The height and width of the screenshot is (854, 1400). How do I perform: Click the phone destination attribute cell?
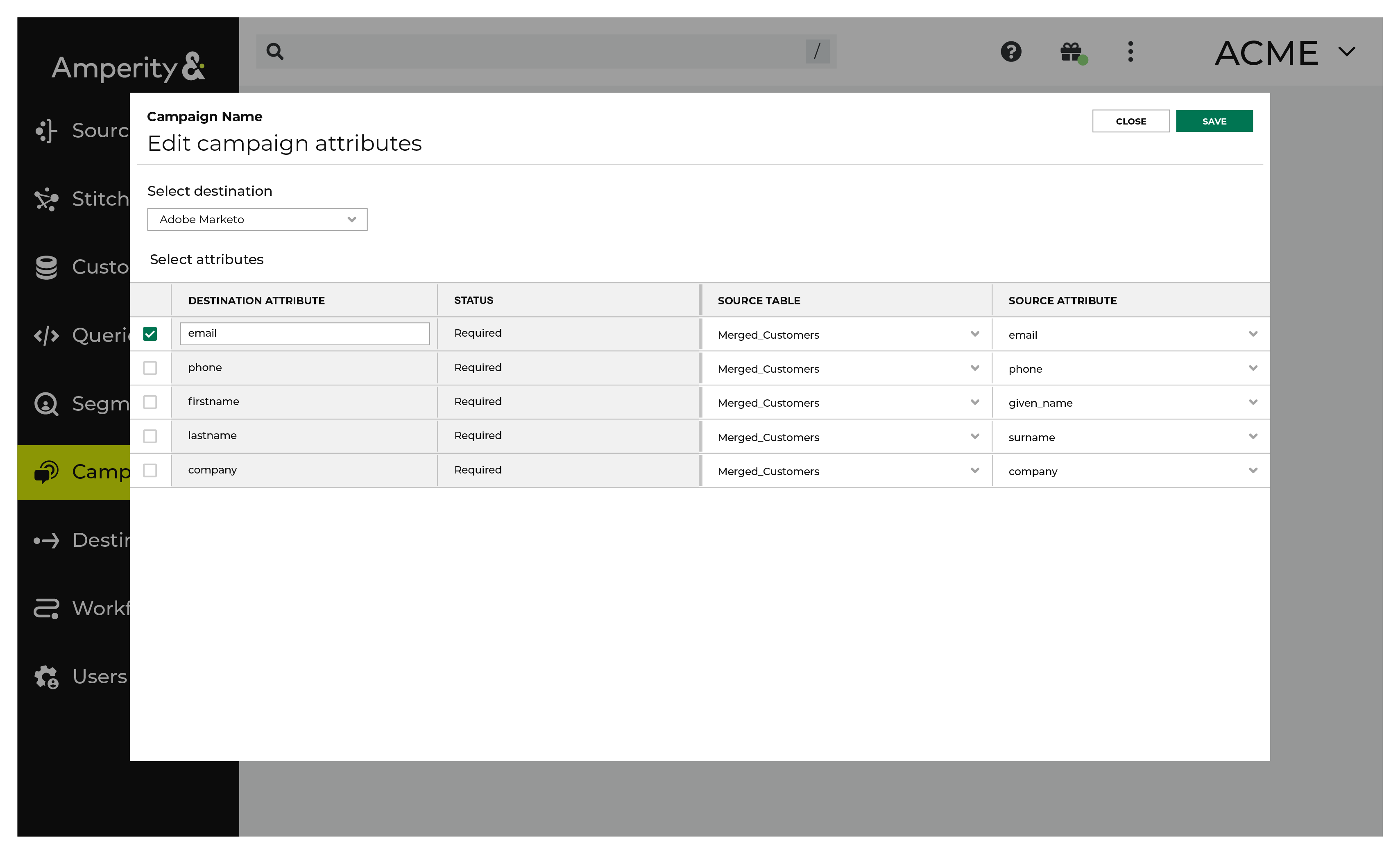click(x=305, y=368)
